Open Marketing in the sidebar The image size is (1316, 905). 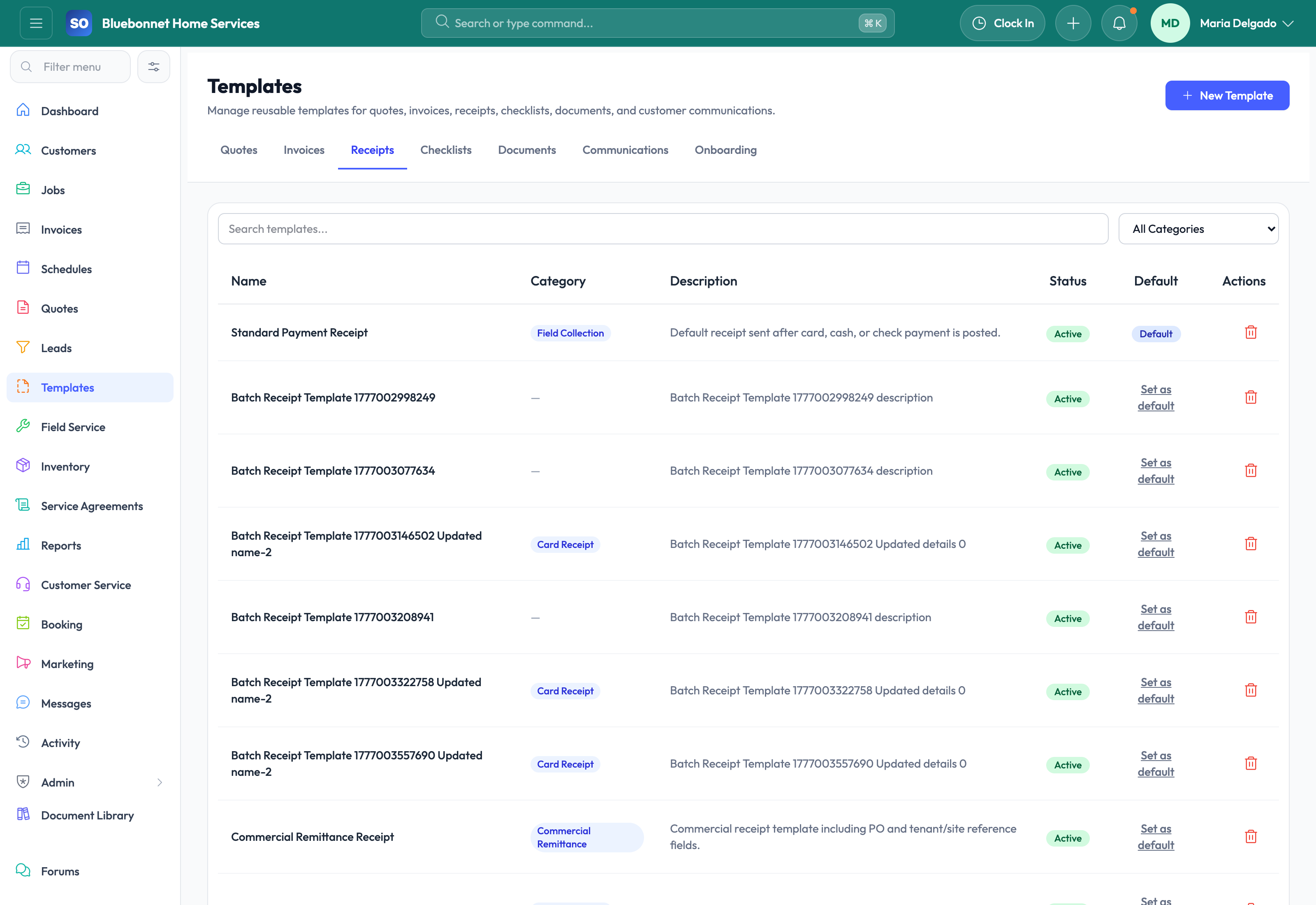click(90, 664)
